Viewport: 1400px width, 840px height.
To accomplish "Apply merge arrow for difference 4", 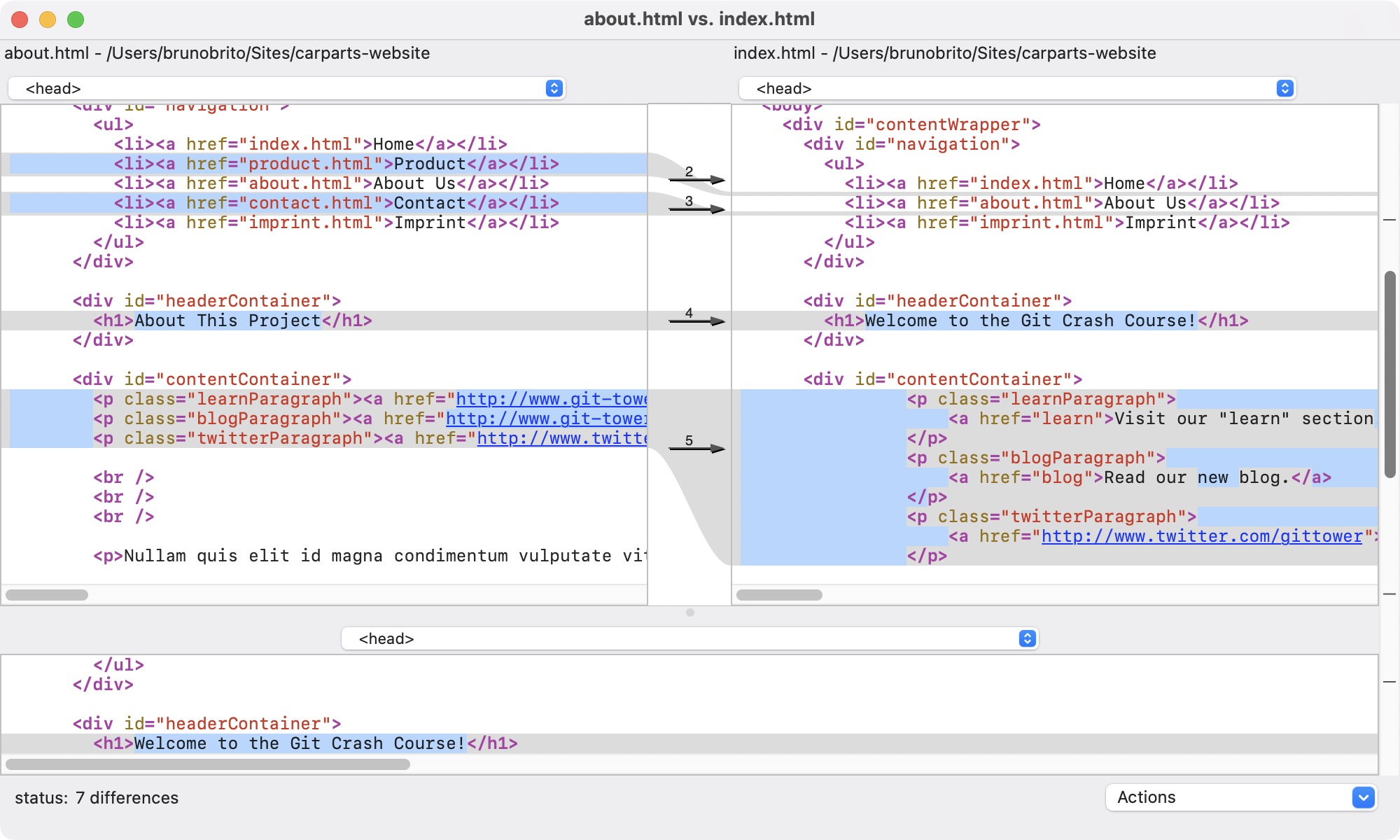I will pos(698,321).
